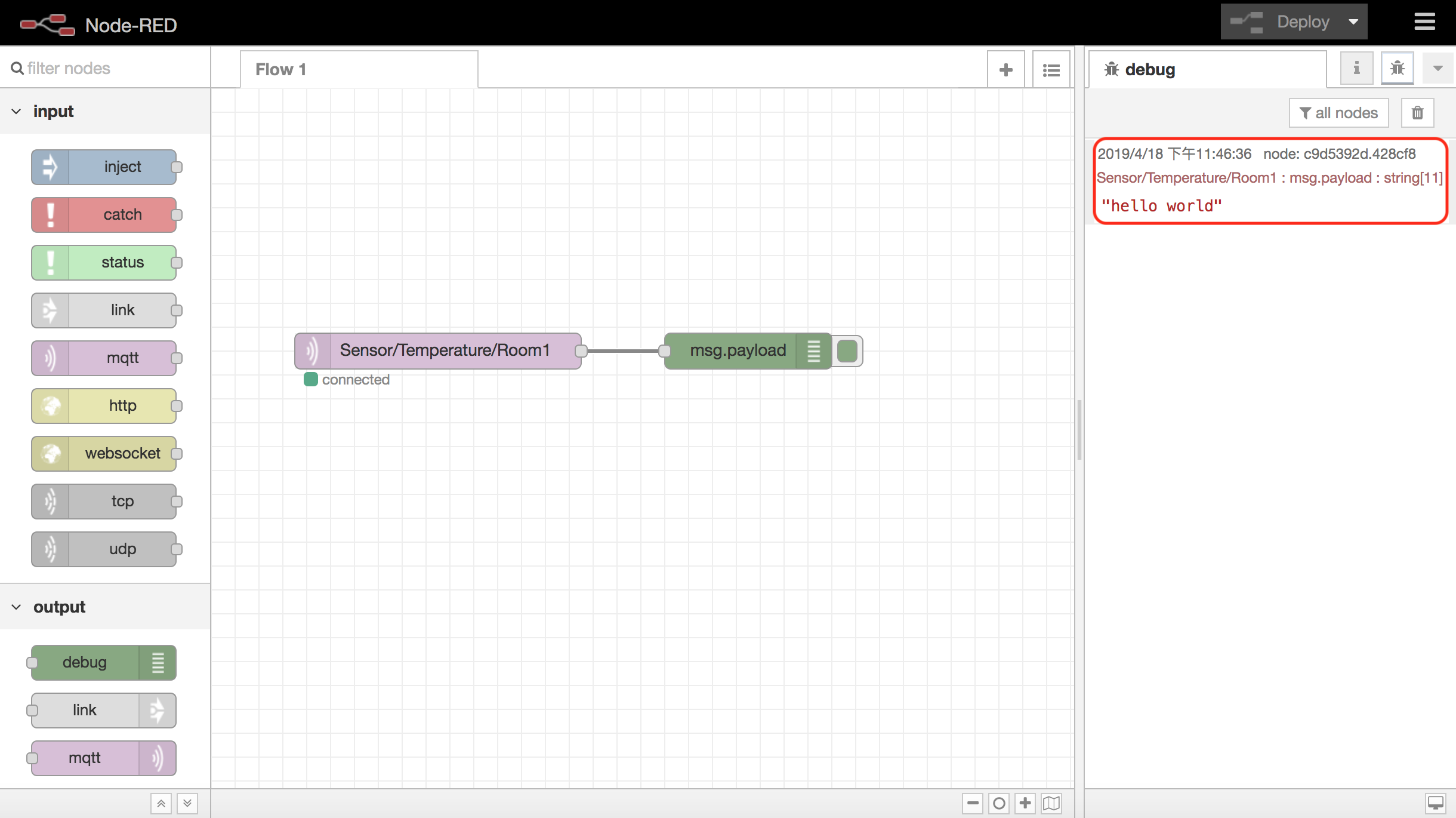This screenshot has width=1456, height=818.
Task: Open the main hamburger menu
Action: [1424, 22]
